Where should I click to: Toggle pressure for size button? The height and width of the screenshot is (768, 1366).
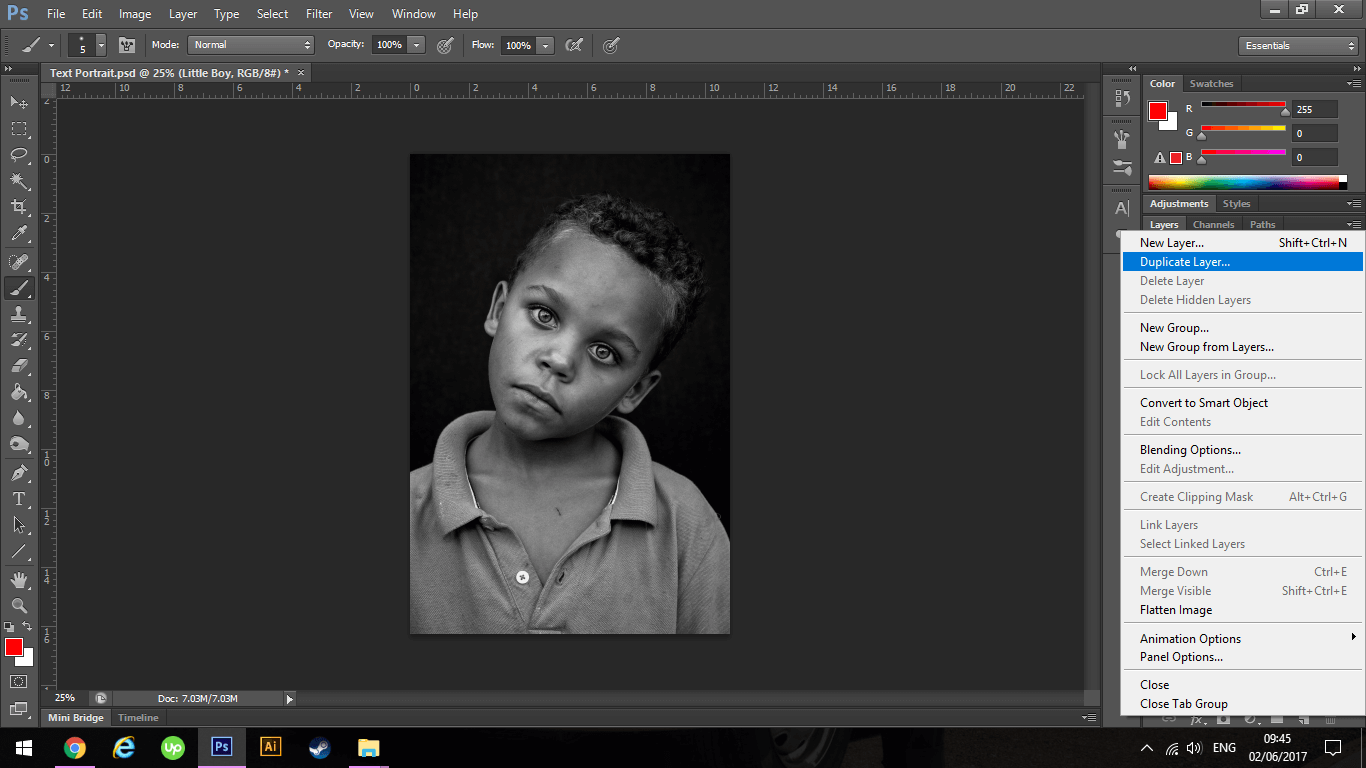(611, 45)
